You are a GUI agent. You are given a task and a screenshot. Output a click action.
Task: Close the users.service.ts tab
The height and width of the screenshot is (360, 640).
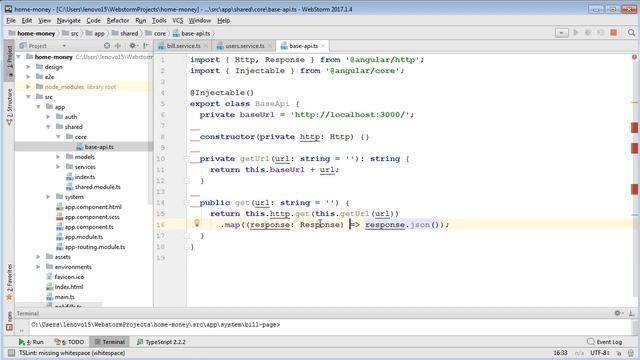click(269, 46)
